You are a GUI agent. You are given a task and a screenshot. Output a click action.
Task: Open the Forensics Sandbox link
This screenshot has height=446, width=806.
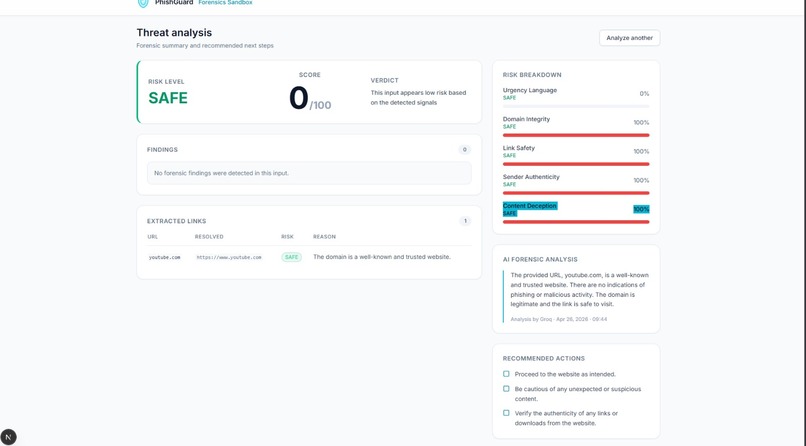point(225,3)
